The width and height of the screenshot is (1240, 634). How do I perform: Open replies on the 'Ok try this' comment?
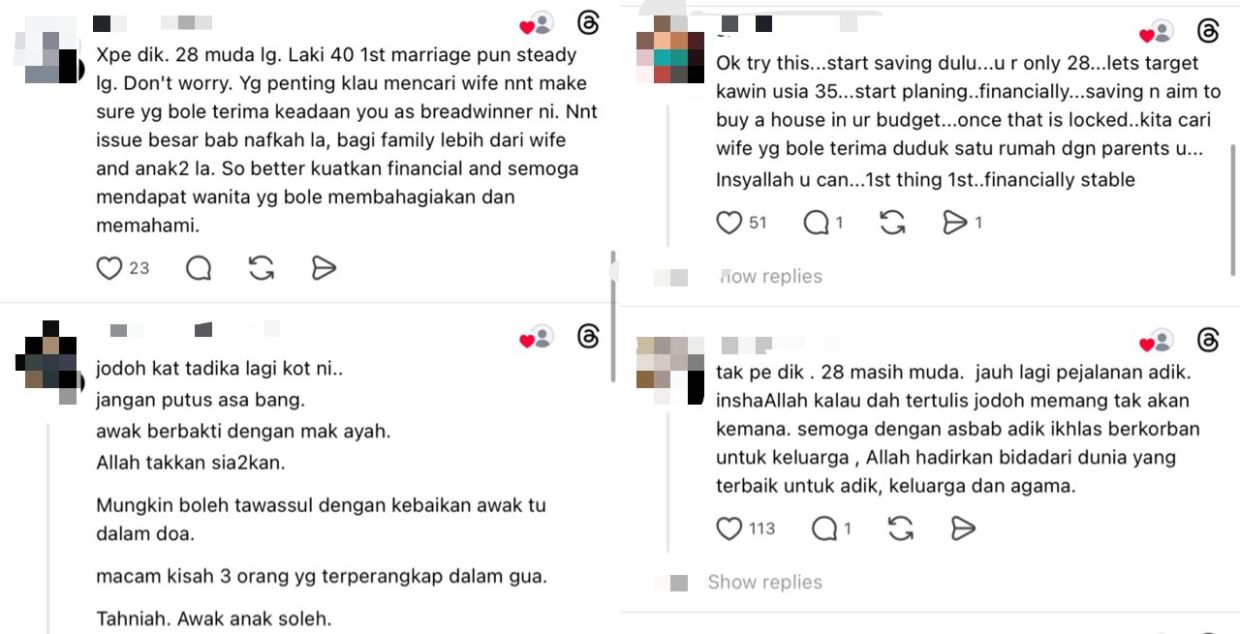pos(817,223)
